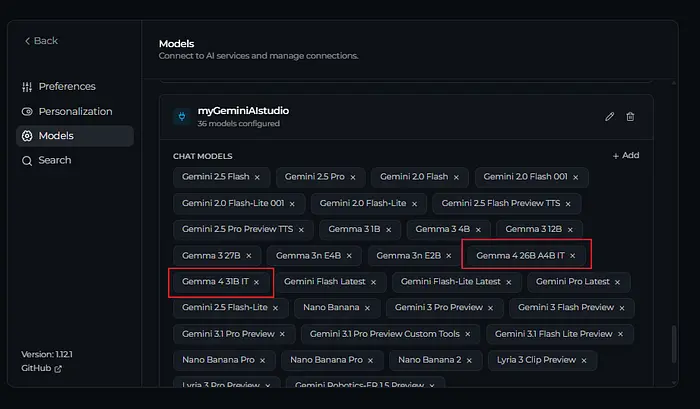
Task: Remove the Gemma 3 27B chip
Action: tap(249, 256)
